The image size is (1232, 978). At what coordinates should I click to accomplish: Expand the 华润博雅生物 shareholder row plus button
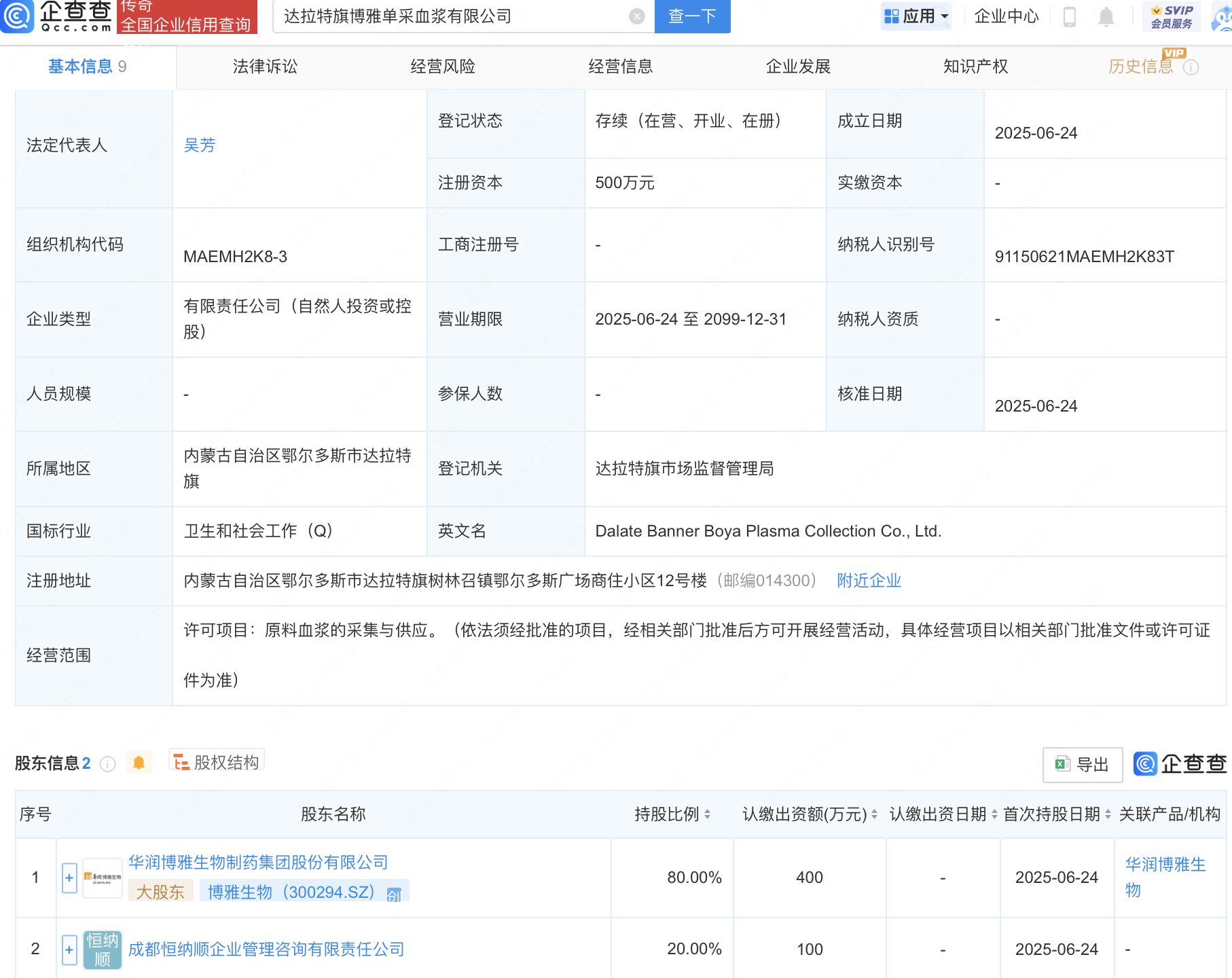pyautogui.click(x=69, y=878)
